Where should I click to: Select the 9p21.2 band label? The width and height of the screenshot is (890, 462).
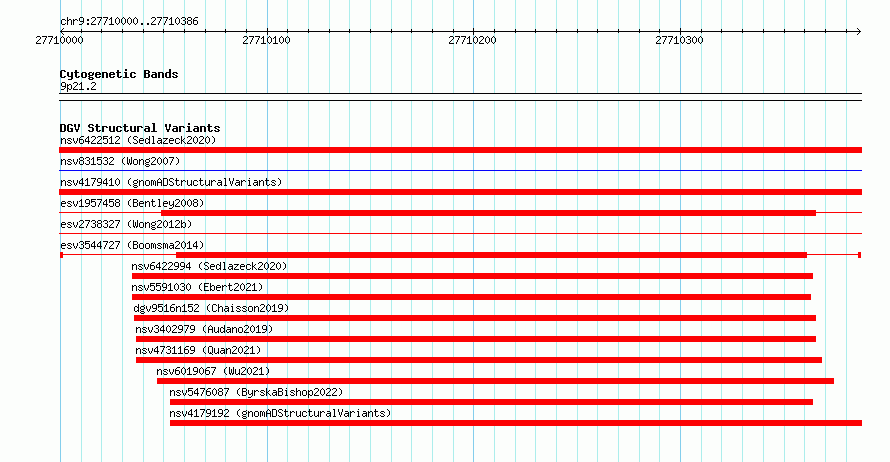click(x=78, y=86)
